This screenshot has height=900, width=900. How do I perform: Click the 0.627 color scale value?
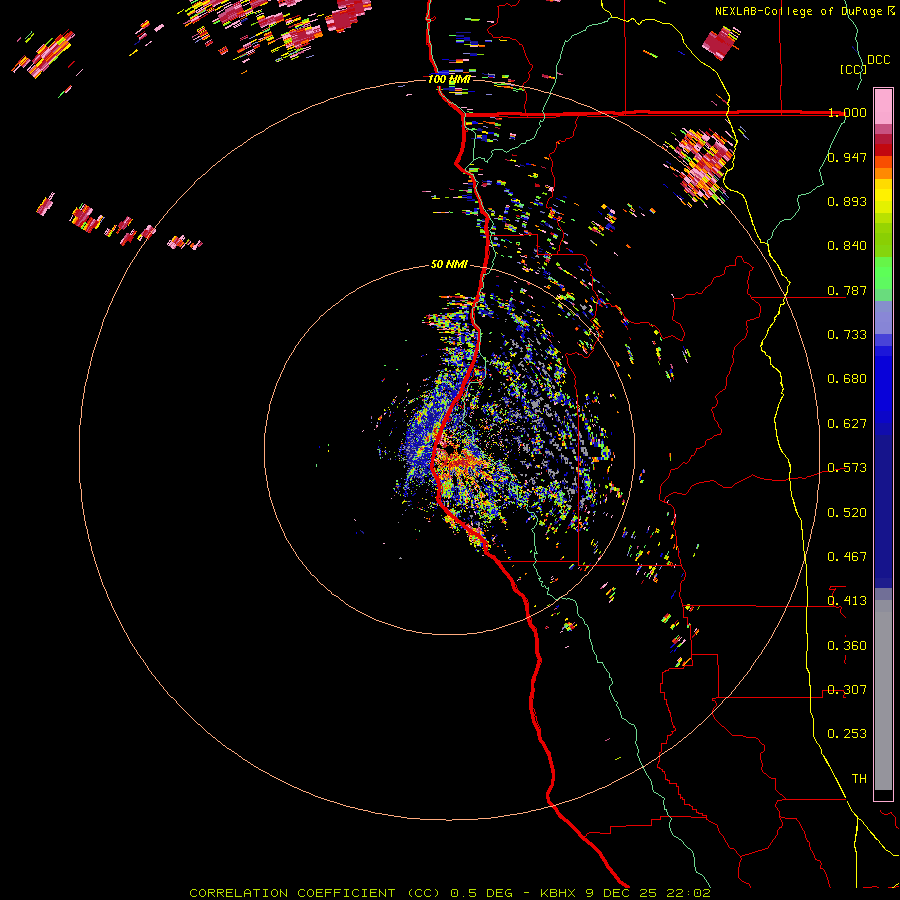847,424
